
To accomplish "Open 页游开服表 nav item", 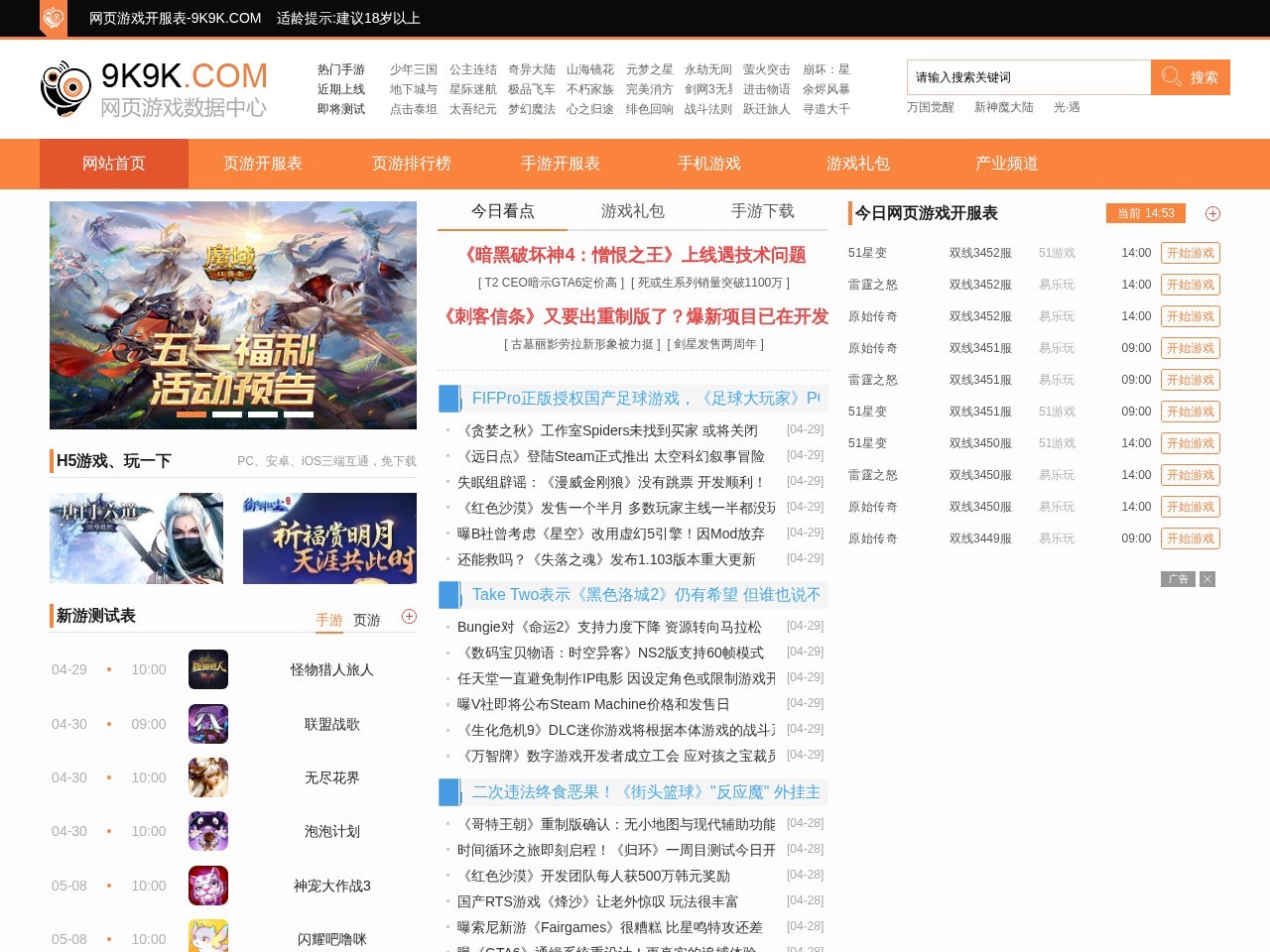I will [x=263, y=164].
